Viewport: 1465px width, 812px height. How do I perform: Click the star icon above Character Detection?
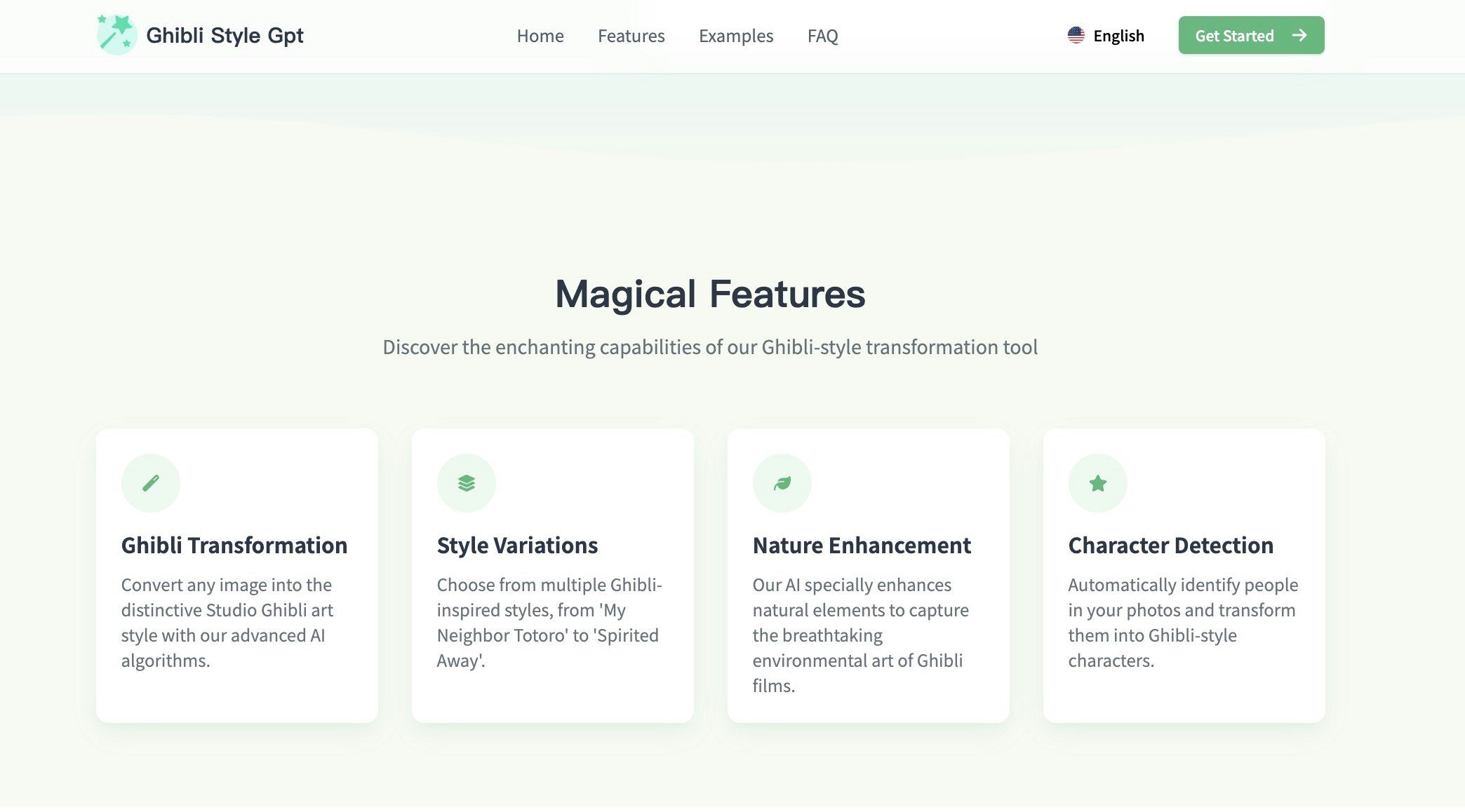click(1098, 483)
